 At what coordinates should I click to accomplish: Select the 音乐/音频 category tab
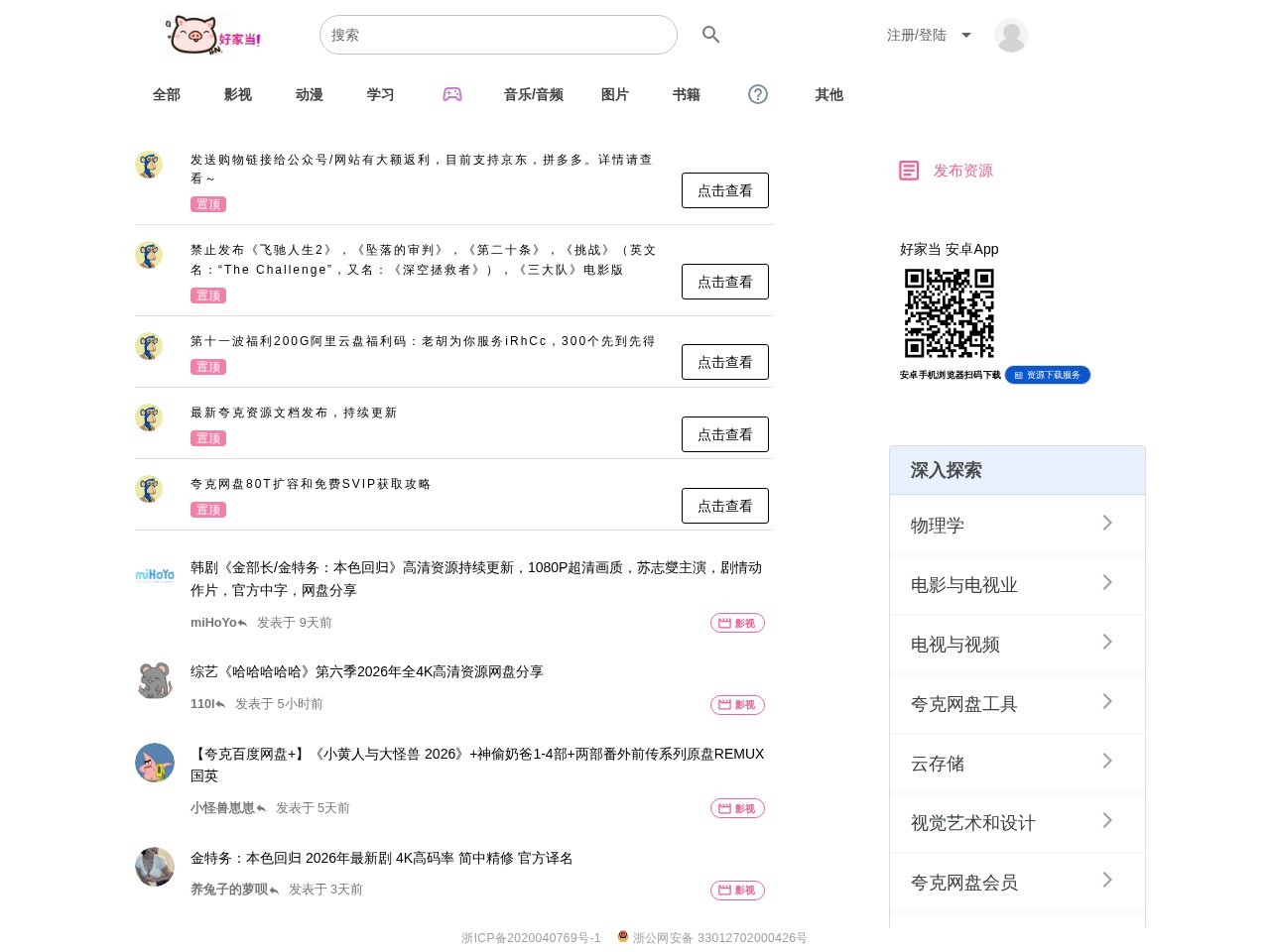[534, 94]
